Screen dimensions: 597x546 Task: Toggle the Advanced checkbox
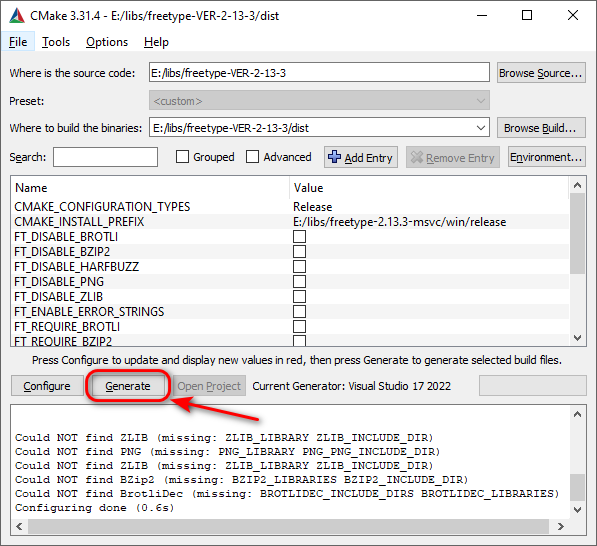tap(252, 157)
